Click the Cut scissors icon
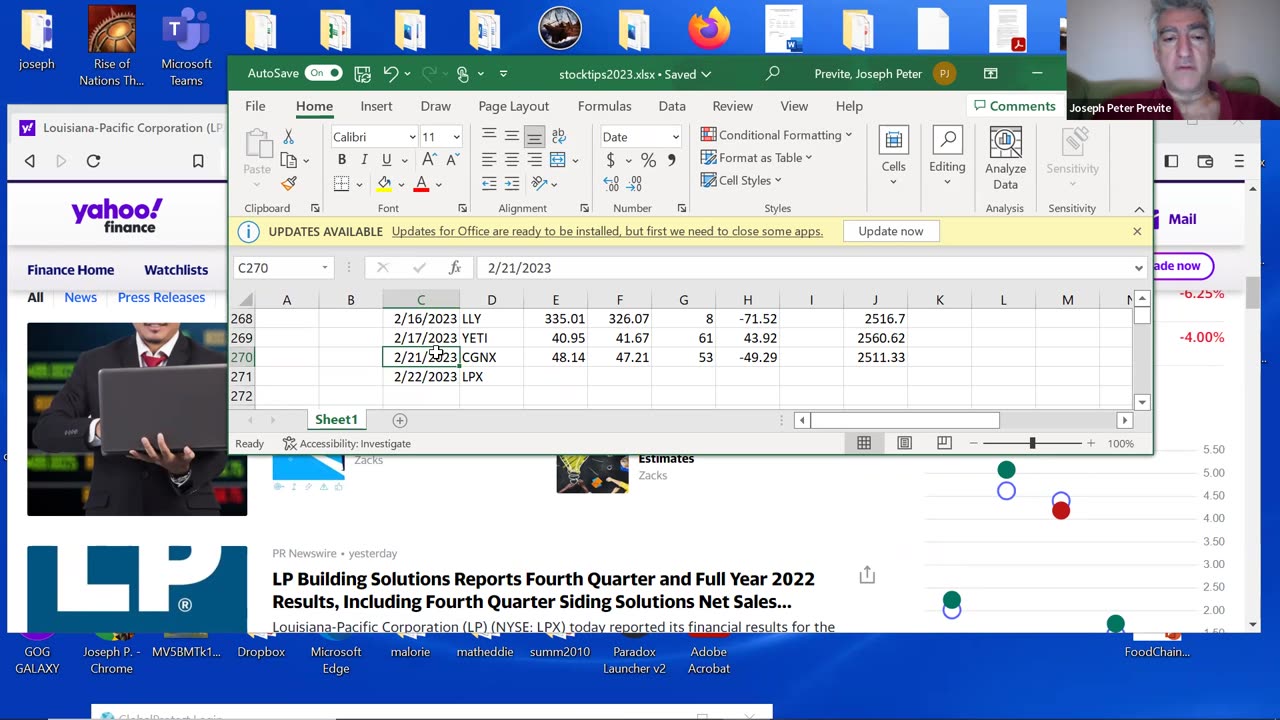The width and height of the screenshot is (1280, 720). [288, 137]
